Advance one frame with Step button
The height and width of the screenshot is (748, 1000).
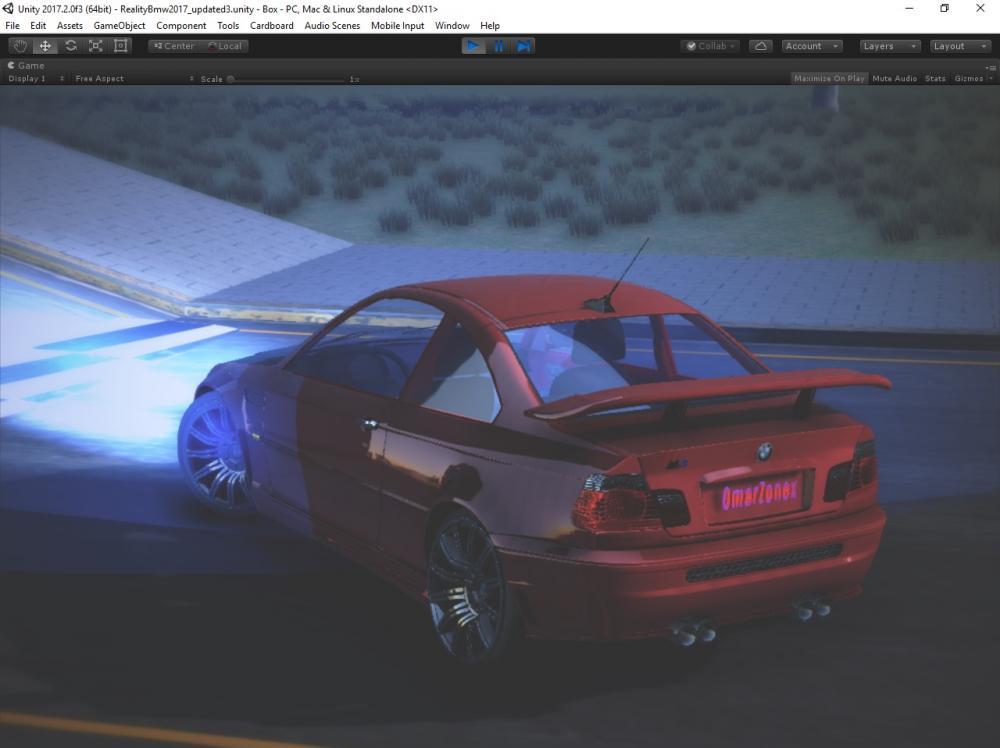pyautogui.click(x=523, y=46)
